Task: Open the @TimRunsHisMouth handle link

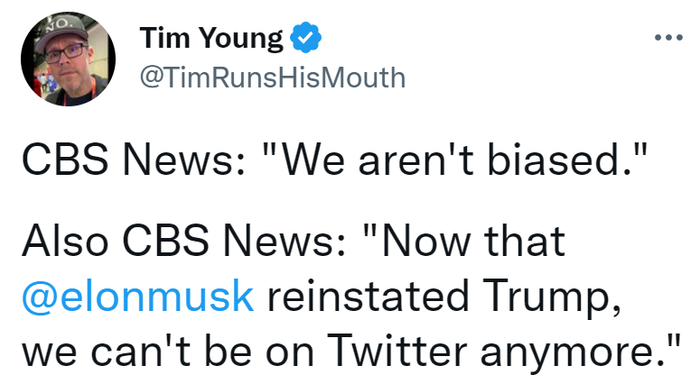Action: click(x=273, y=77)
